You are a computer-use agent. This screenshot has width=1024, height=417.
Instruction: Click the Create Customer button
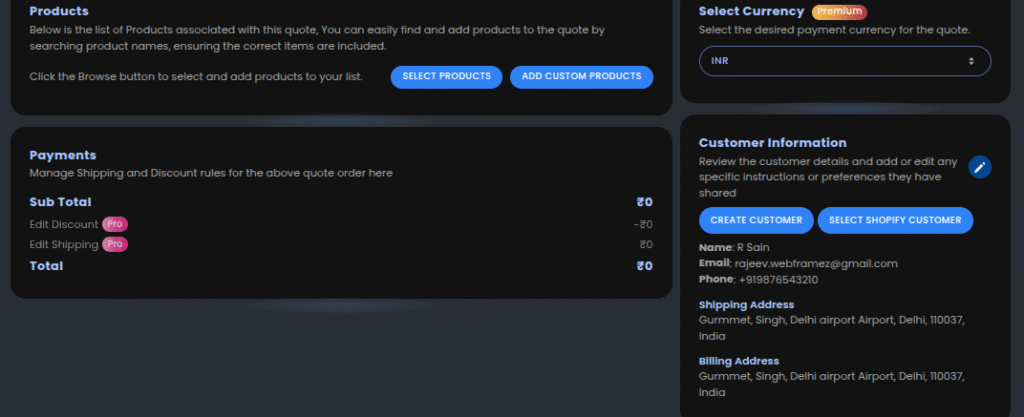click(756, 221)
